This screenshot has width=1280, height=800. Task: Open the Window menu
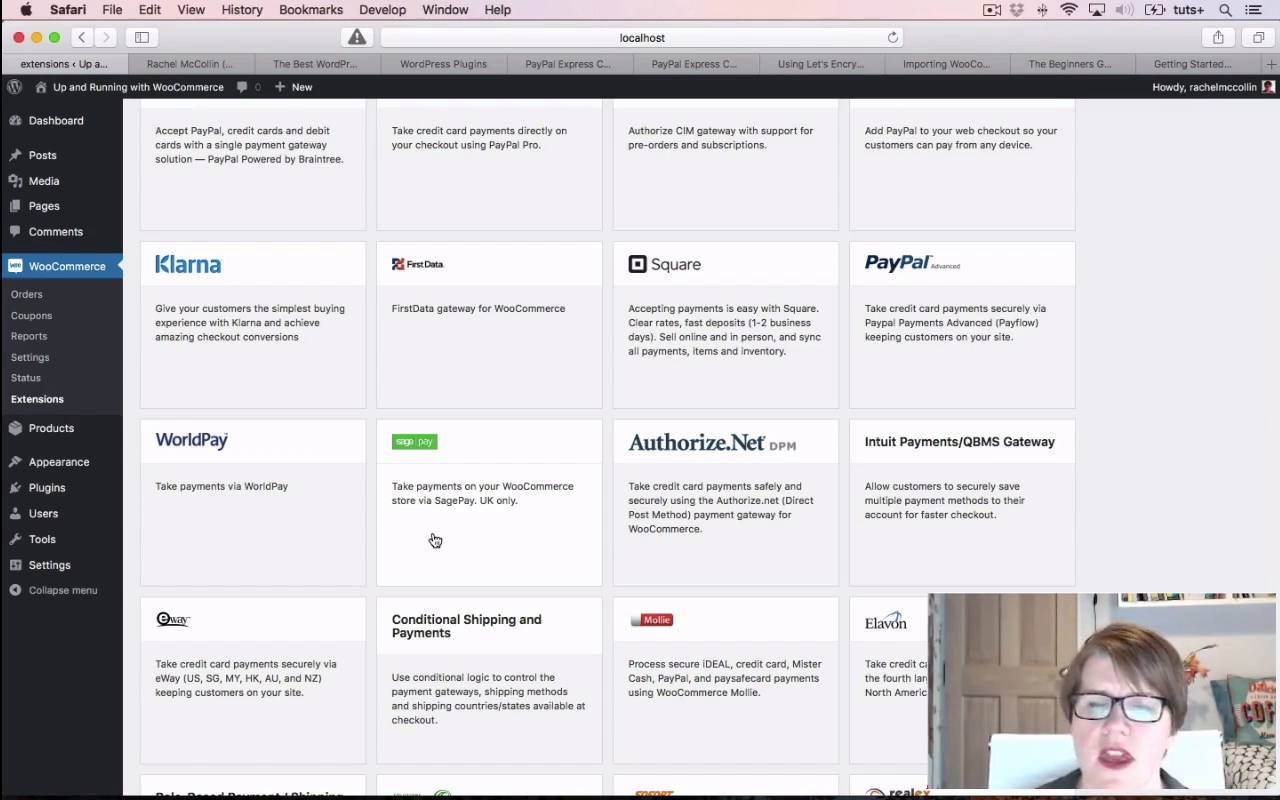click(x=445, y=10)
